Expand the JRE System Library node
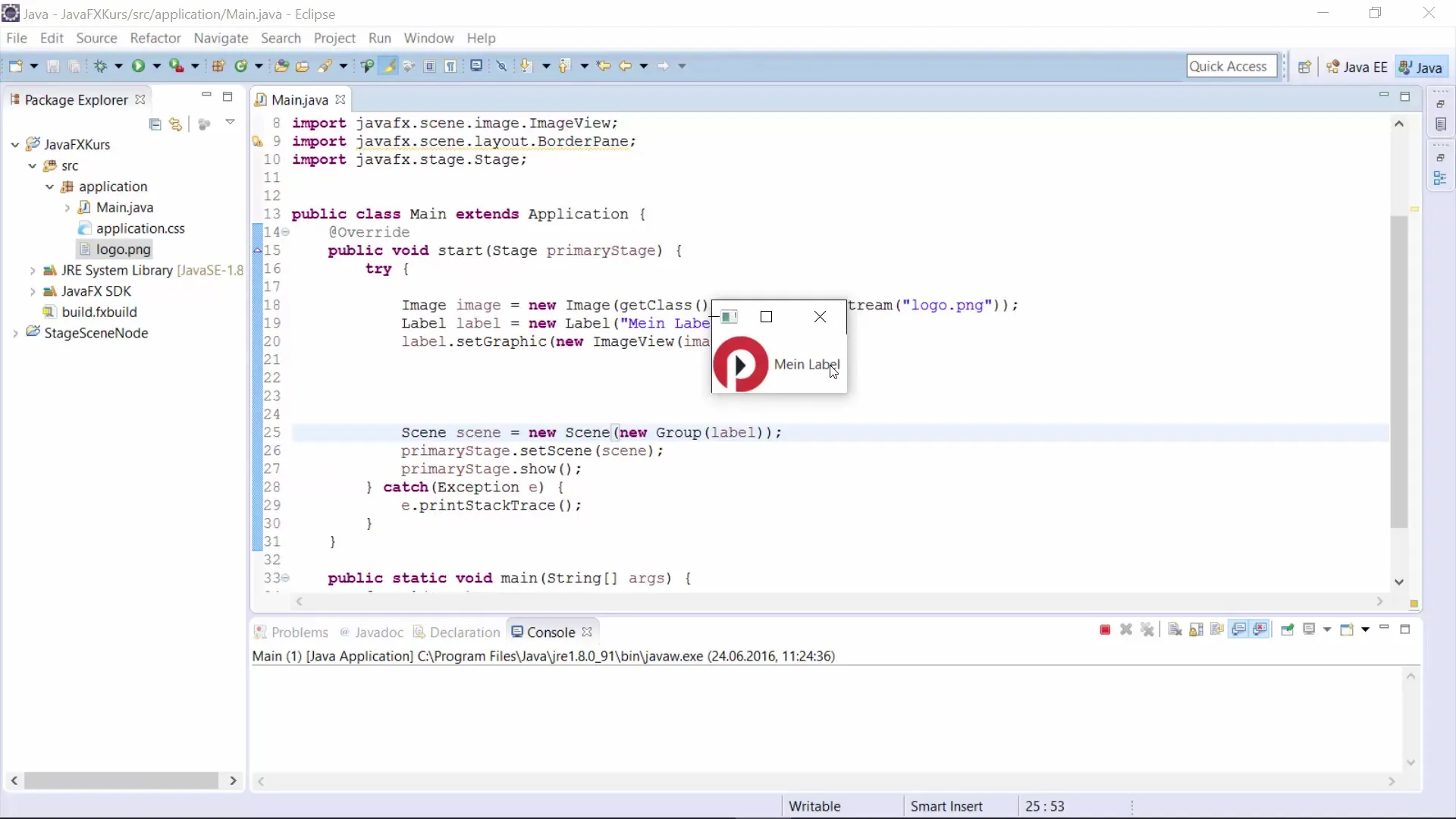Viewport: 1456px width, 819px height. [x=33, y=271]
